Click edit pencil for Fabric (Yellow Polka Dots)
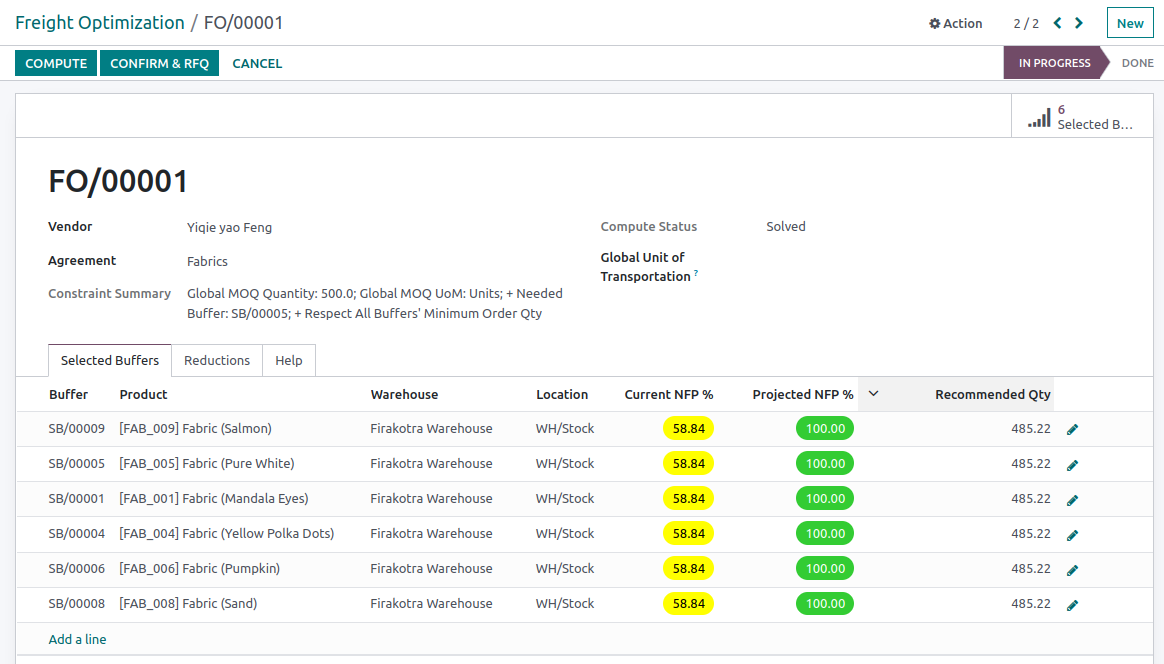This screenshot has width=1164, height=664. click(x=1072, y=534)
